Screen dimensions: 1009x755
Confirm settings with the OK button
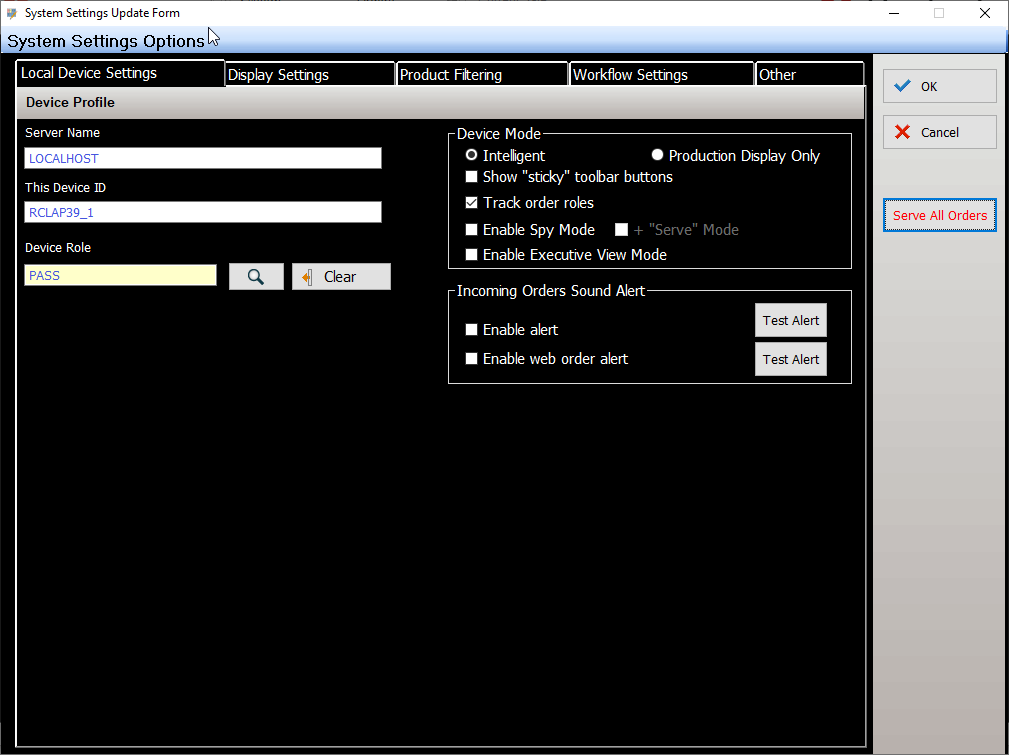tap(940, 86)
